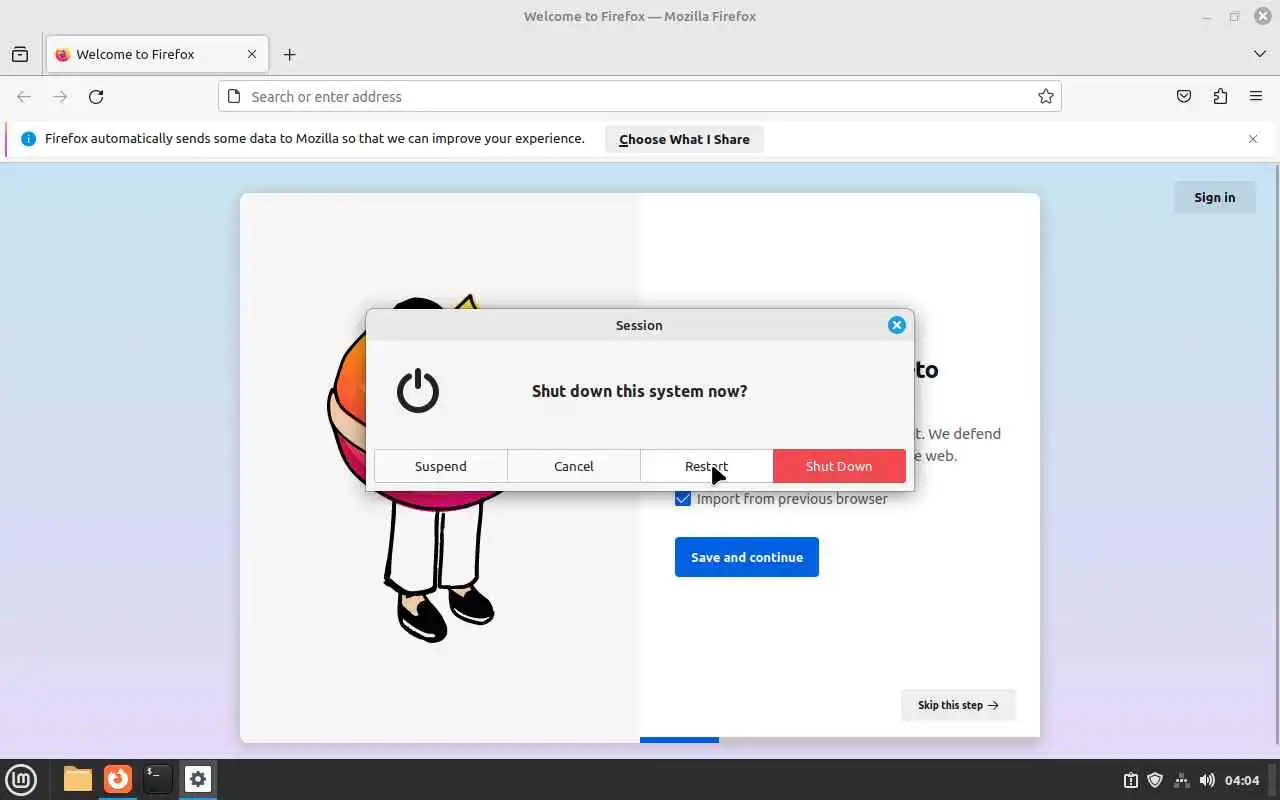Click the Firefox icon in taskbar
The width and height of the screenshot is (1280, 800).
[x=118, y=779]
